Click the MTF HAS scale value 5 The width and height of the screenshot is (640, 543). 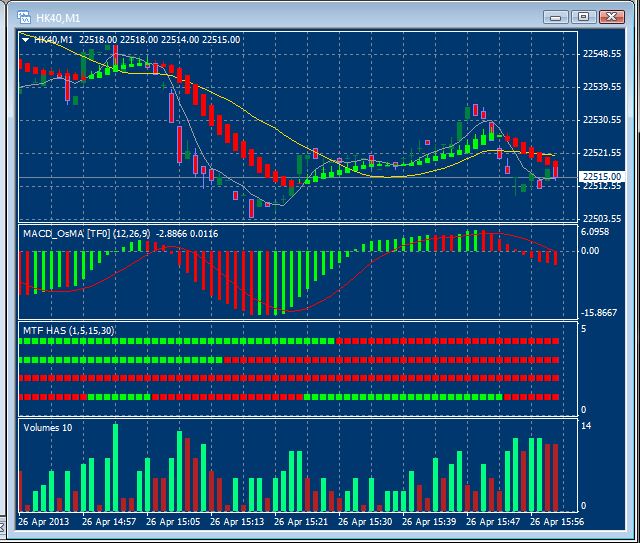[x=584, y=329]
